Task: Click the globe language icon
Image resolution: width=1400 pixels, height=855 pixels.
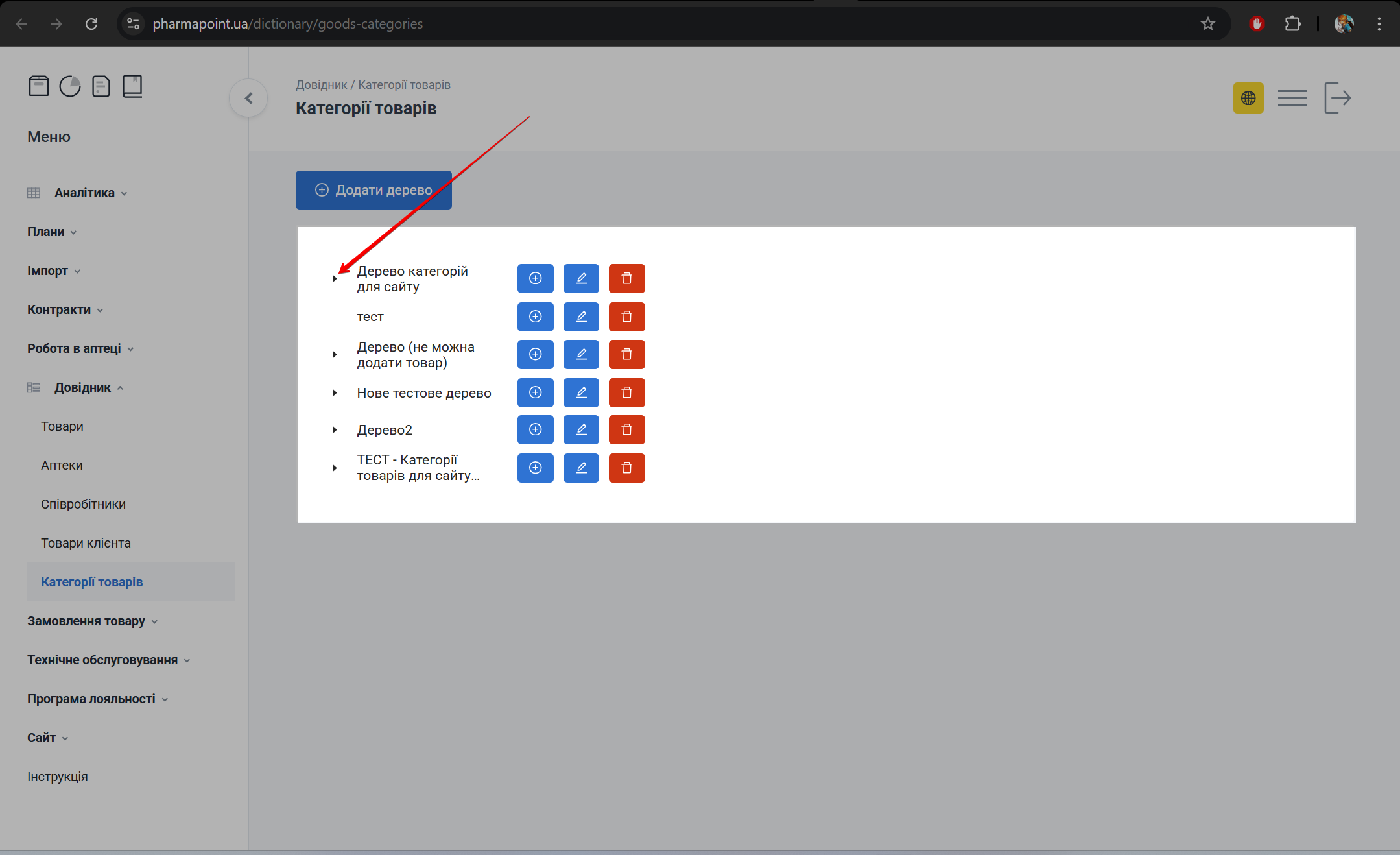Action: (x=1248, y=98)
